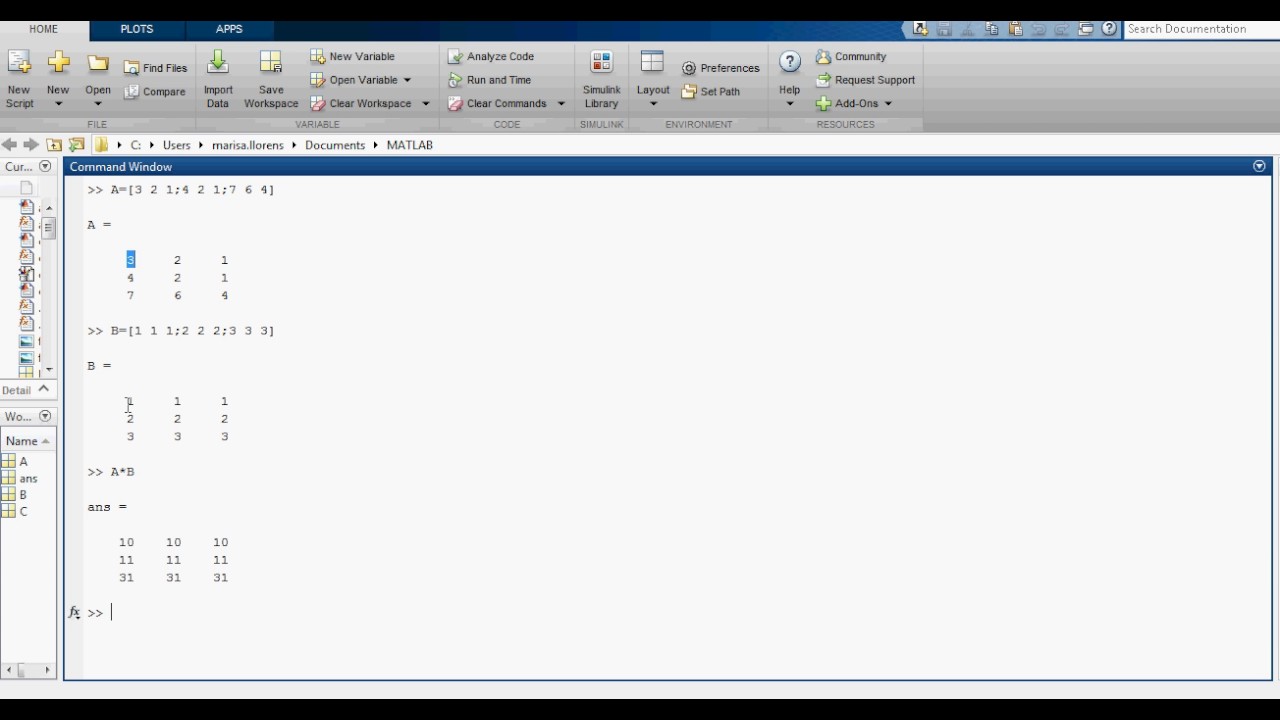The width and height of the screenshot is (1280, 720).
Task: Open Workspace panel actions menu
Action: pyautogui.click(x=45, y=416)
